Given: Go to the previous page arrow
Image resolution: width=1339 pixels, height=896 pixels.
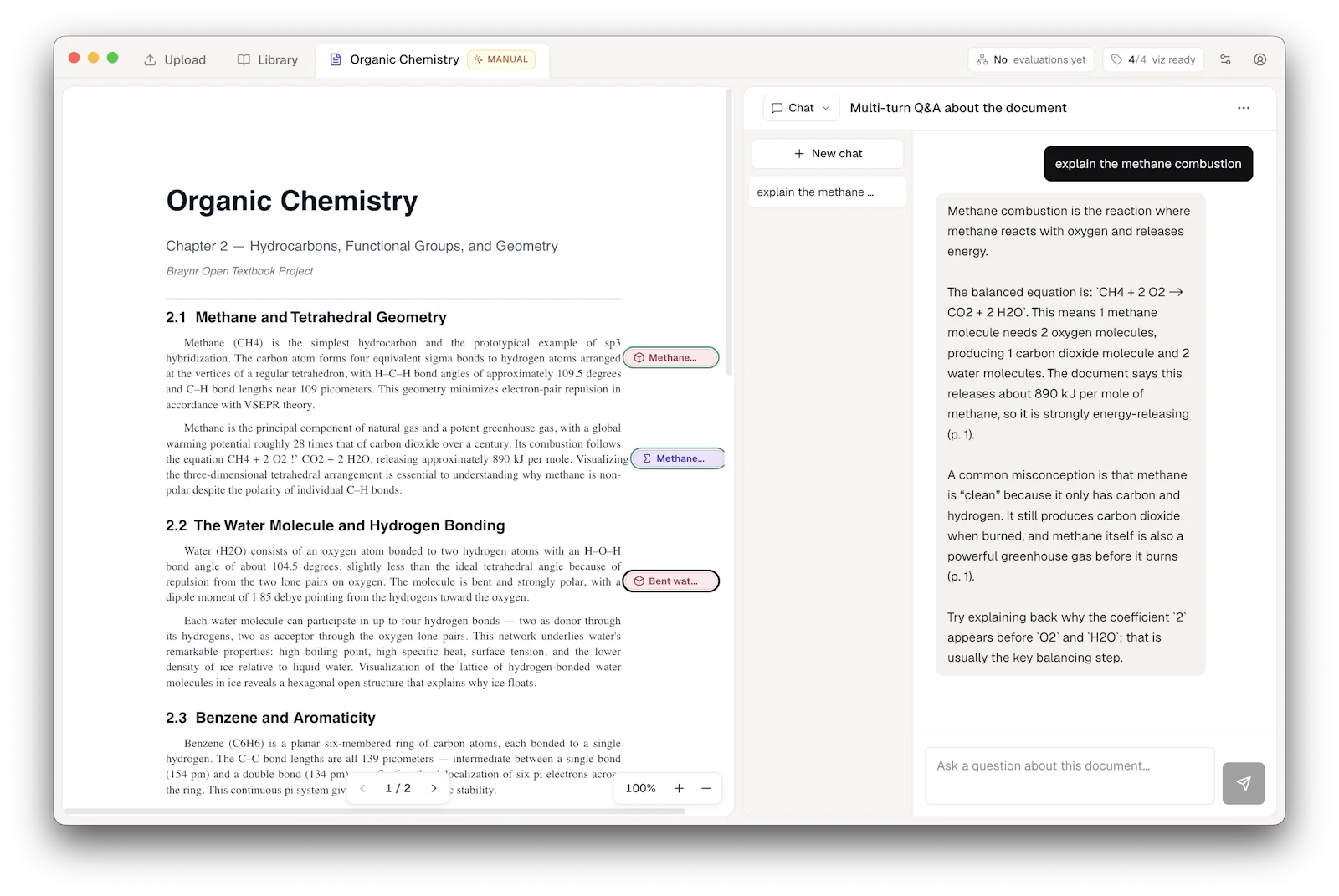Looking at the screenshot, I should coord(362,789).
